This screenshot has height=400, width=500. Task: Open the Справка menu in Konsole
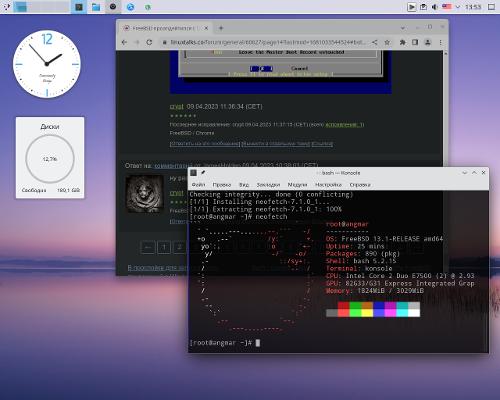(360, 185)
